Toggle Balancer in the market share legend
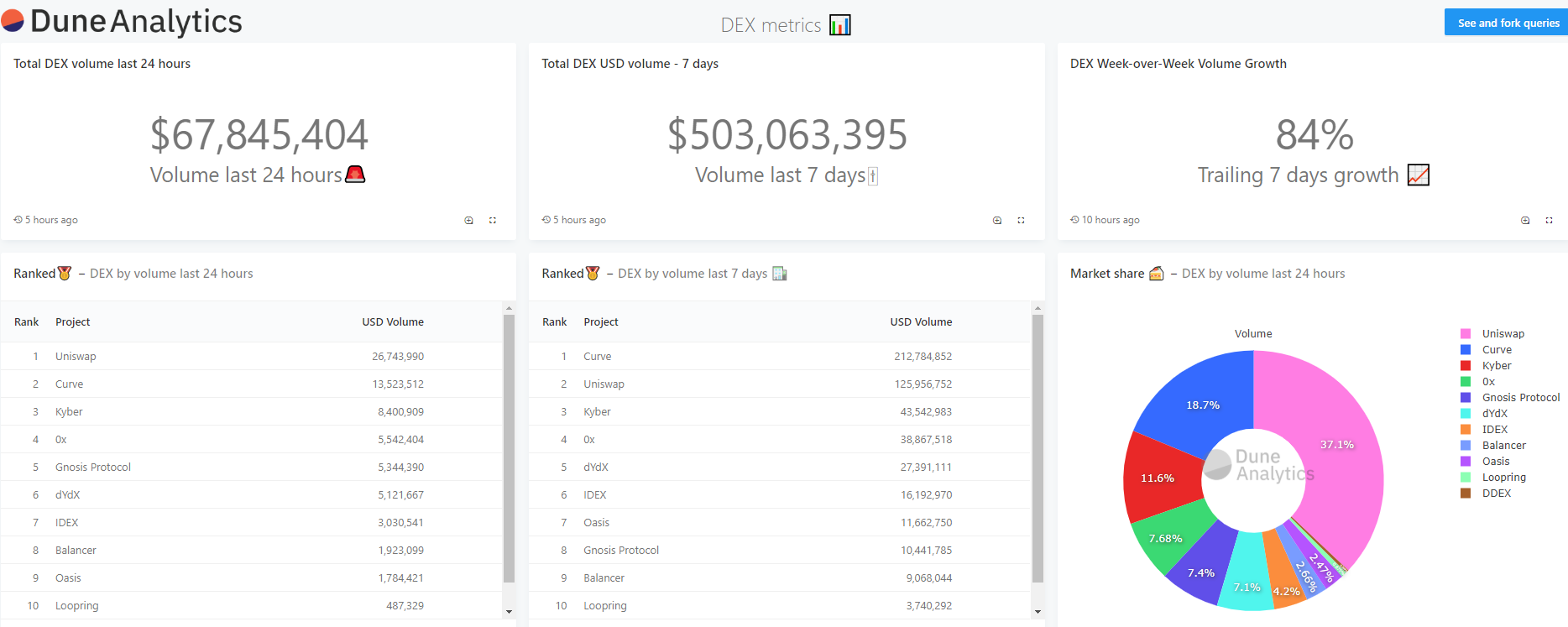 [x=1503, y=446]
